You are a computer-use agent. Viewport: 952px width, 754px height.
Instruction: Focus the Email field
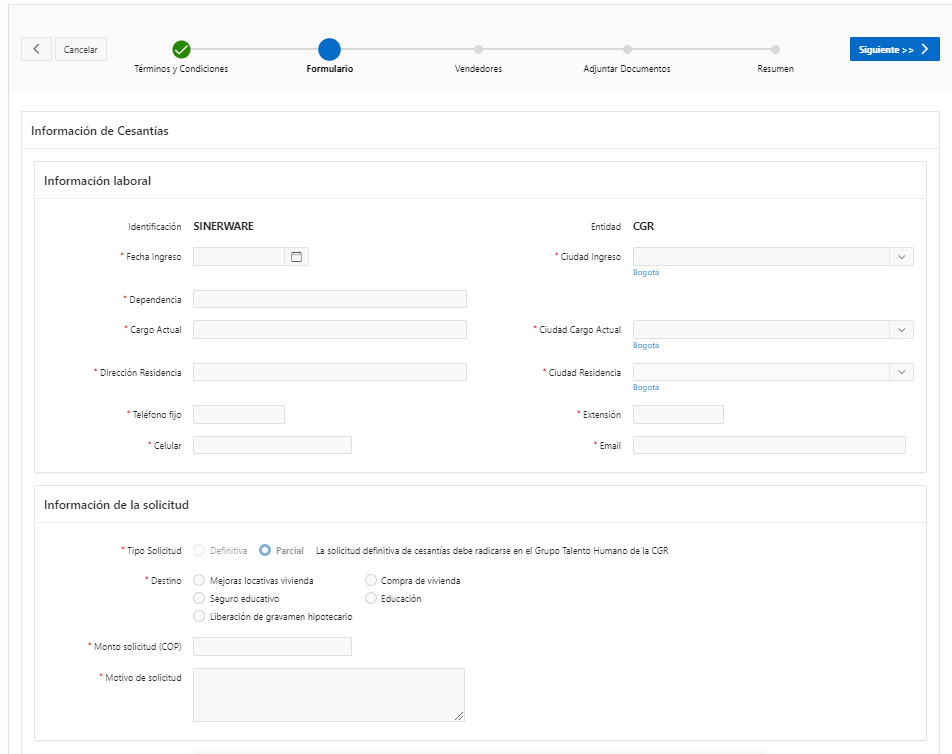pos(769,445)
